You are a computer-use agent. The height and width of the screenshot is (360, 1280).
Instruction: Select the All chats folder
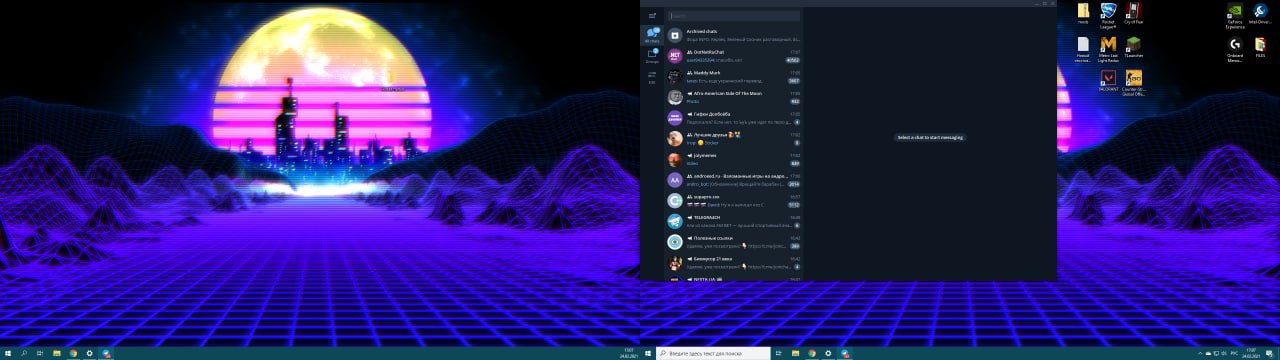click(x=652, y=35)
